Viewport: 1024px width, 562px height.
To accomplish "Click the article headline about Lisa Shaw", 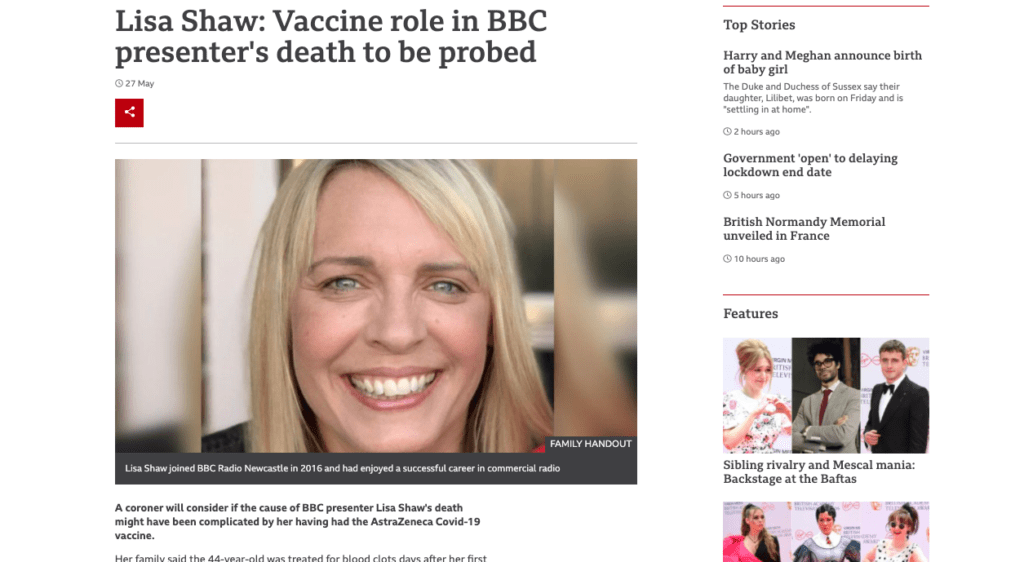I will (x=331, y=37).
